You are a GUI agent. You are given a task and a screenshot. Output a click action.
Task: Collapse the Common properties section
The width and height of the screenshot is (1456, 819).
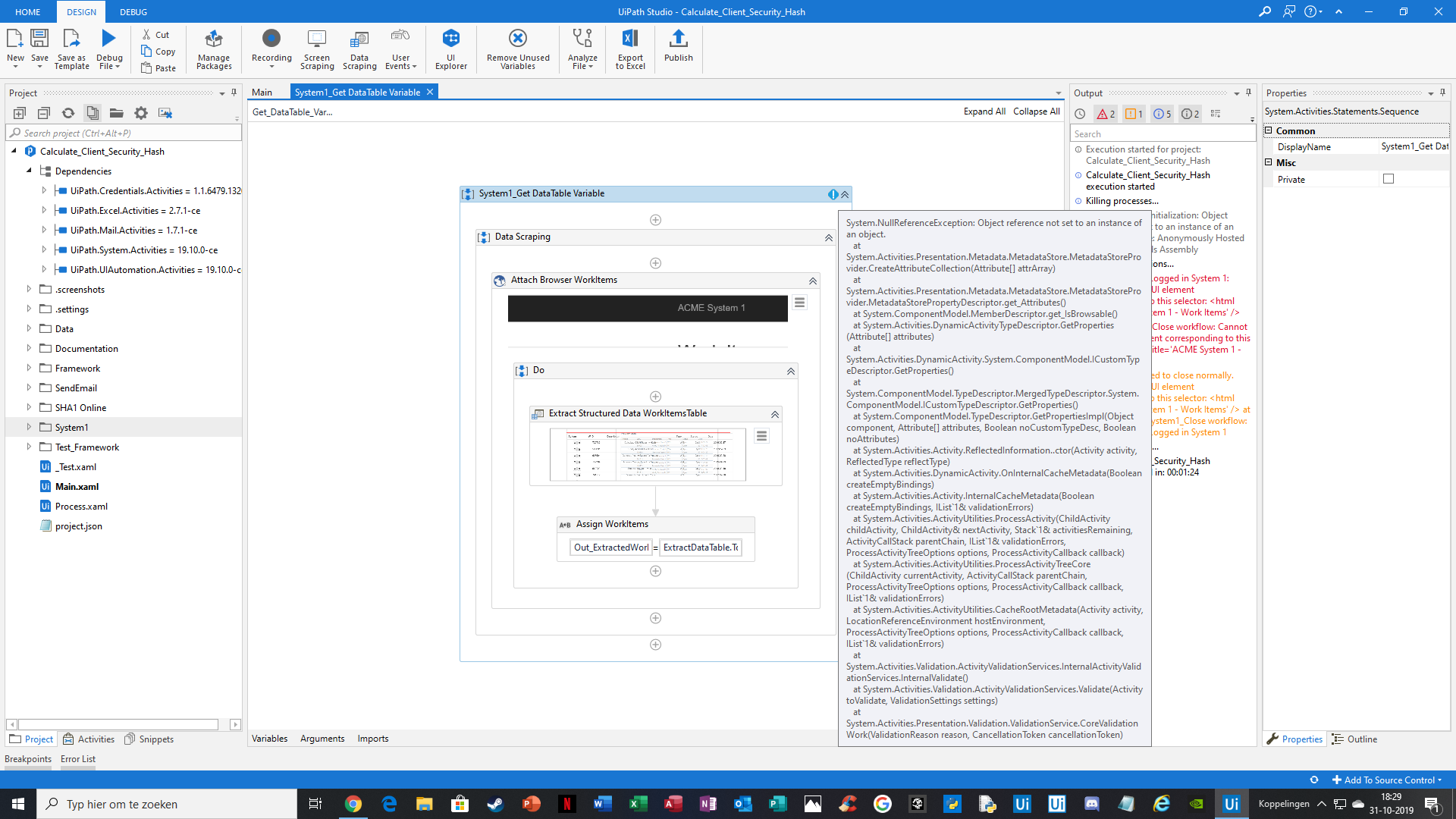(1268, 130)
